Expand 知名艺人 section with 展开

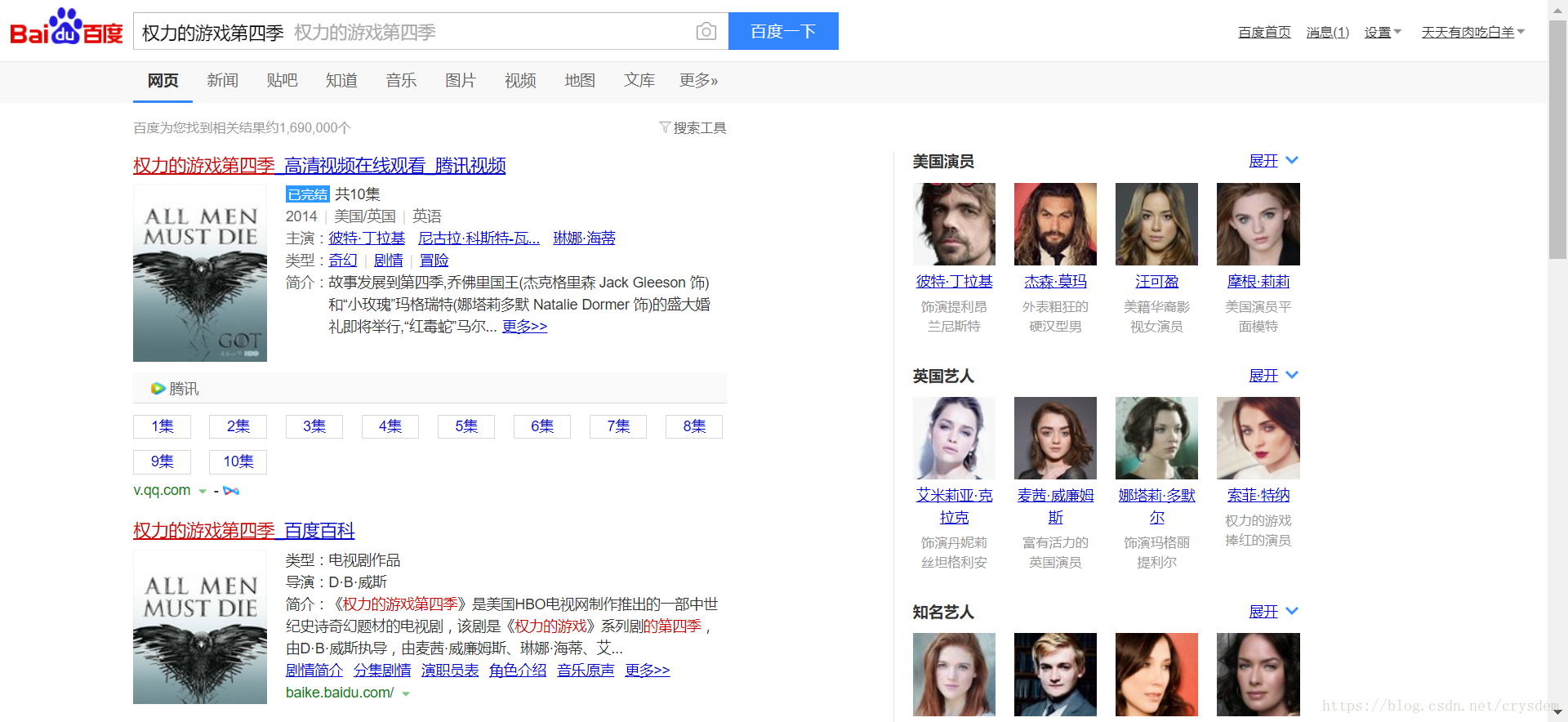point(1273,612)
